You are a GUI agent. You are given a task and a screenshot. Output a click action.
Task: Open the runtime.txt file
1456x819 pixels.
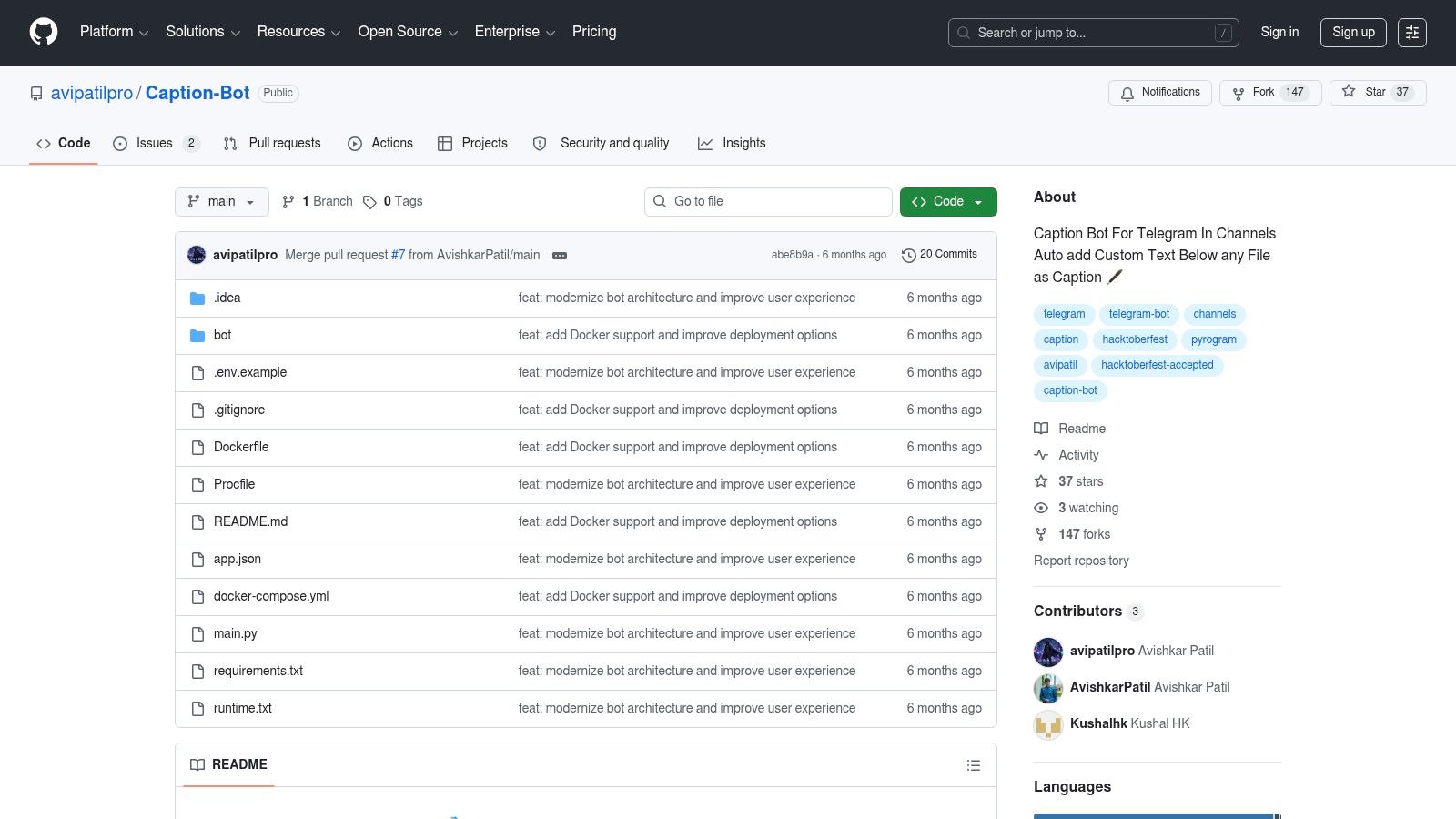(x=243, y=709)
